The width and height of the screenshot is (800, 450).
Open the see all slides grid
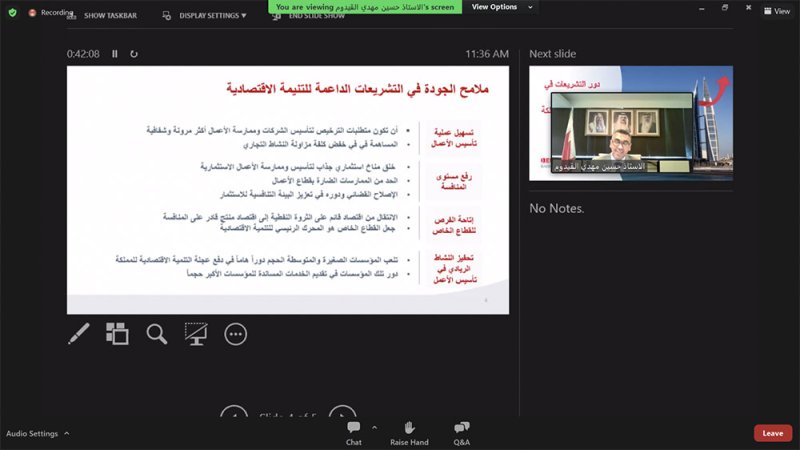pos(117,334)
